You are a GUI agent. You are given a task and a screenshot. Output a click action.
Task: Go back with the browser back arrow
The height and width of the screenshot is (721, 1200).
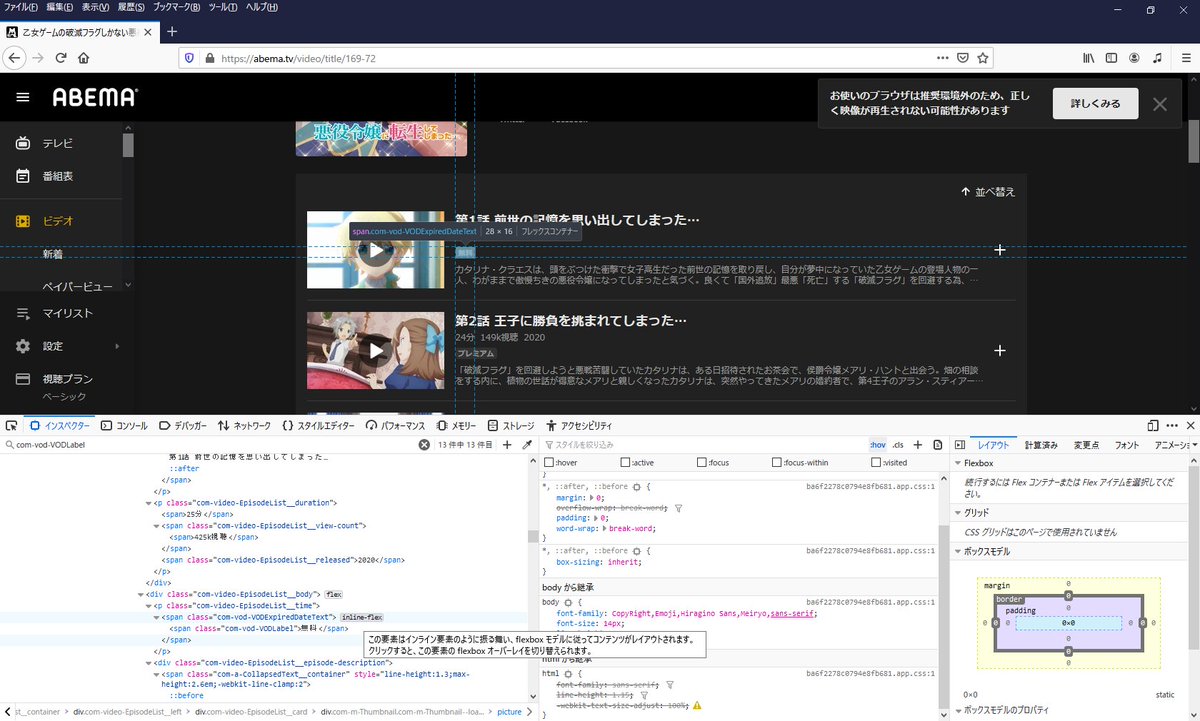[14, 58]
